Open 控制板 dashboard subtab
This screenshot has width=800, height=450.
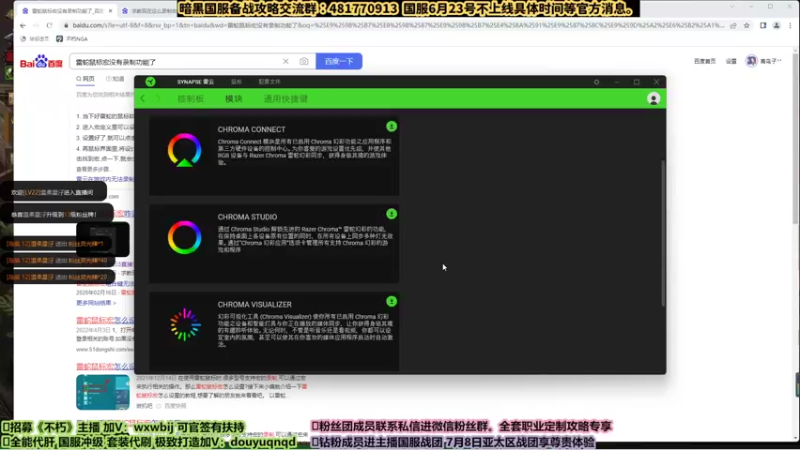191,99
